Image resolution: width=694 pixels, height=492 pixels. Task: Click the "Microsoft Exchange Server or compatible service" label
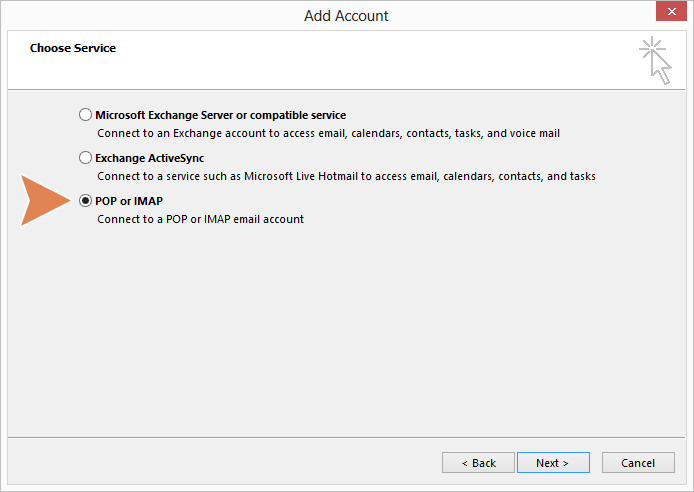point(220,115)
